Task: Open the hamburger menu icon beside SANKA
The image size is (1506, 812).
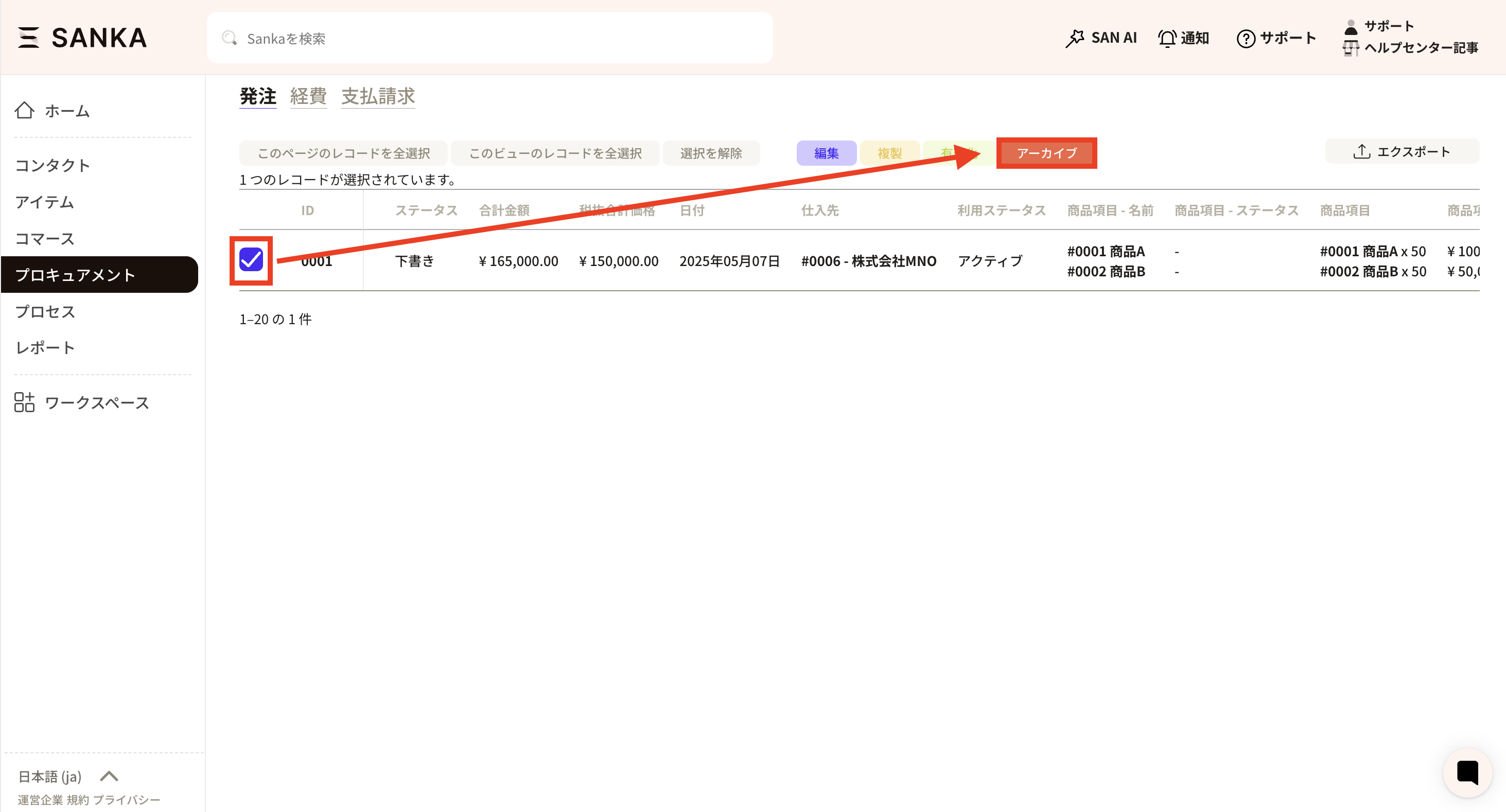Action: click(28, 38)
